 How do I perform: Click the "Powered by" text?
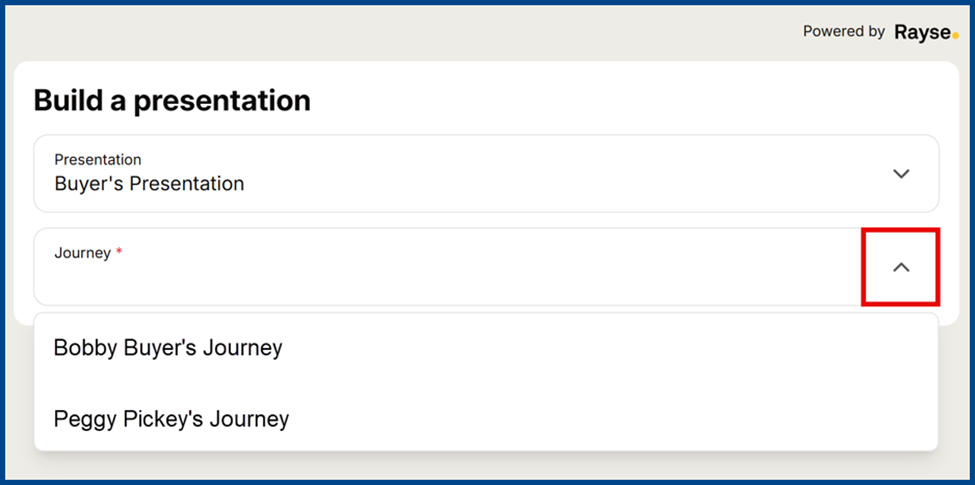tap(843, 32)
